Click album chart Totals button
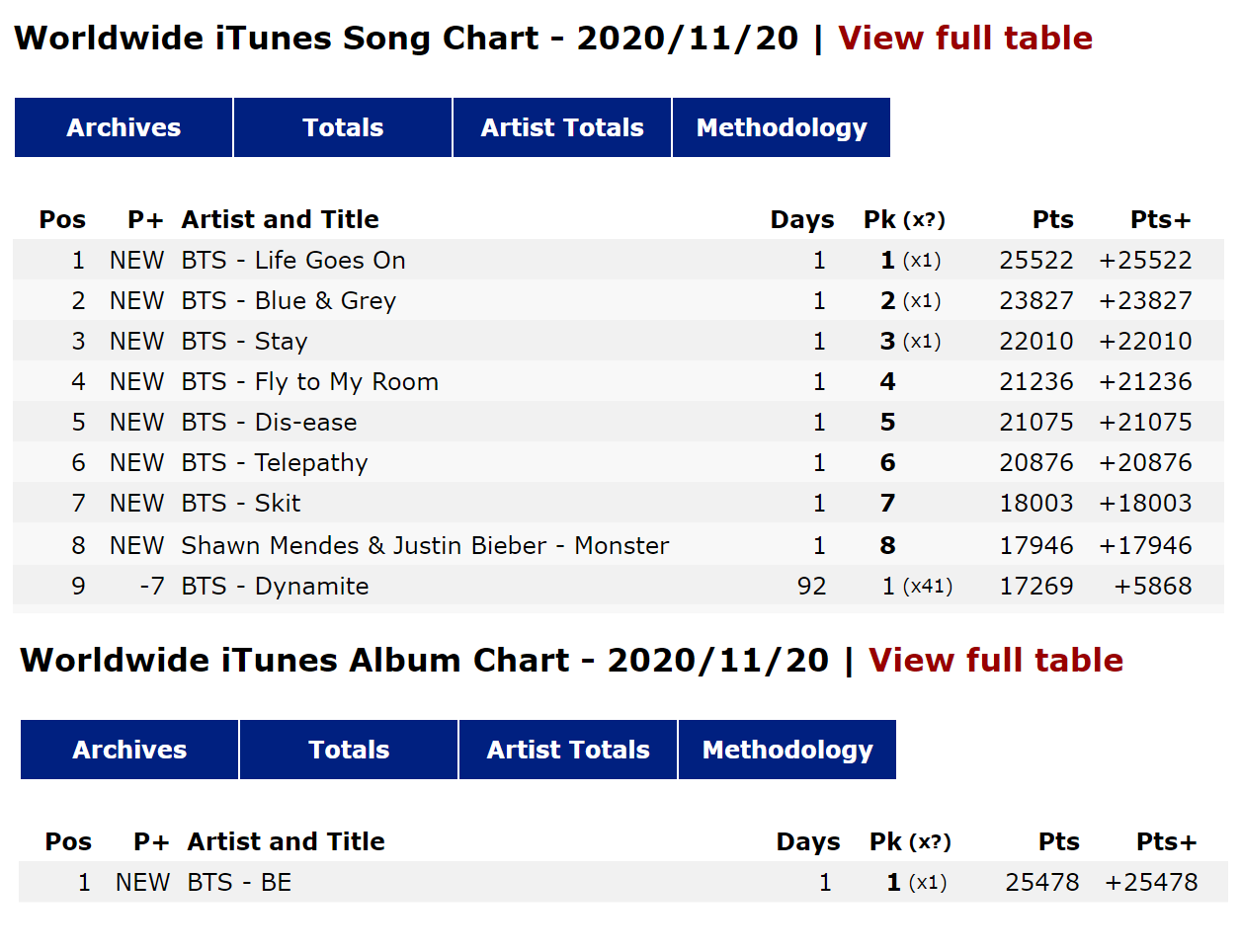1241x952 pixels. [x=349, y=750]
